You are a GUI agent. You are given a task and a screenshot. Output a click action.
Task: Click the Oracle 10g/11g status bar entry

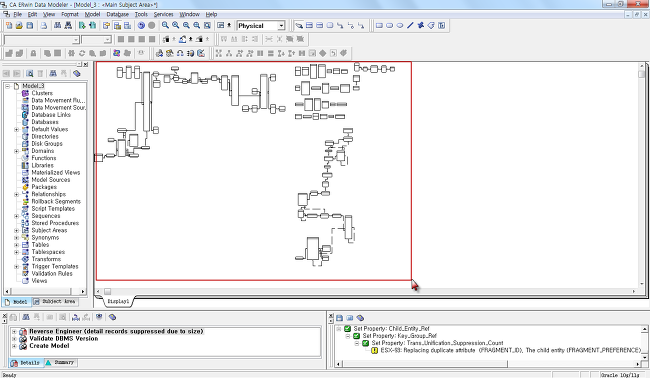620,375
